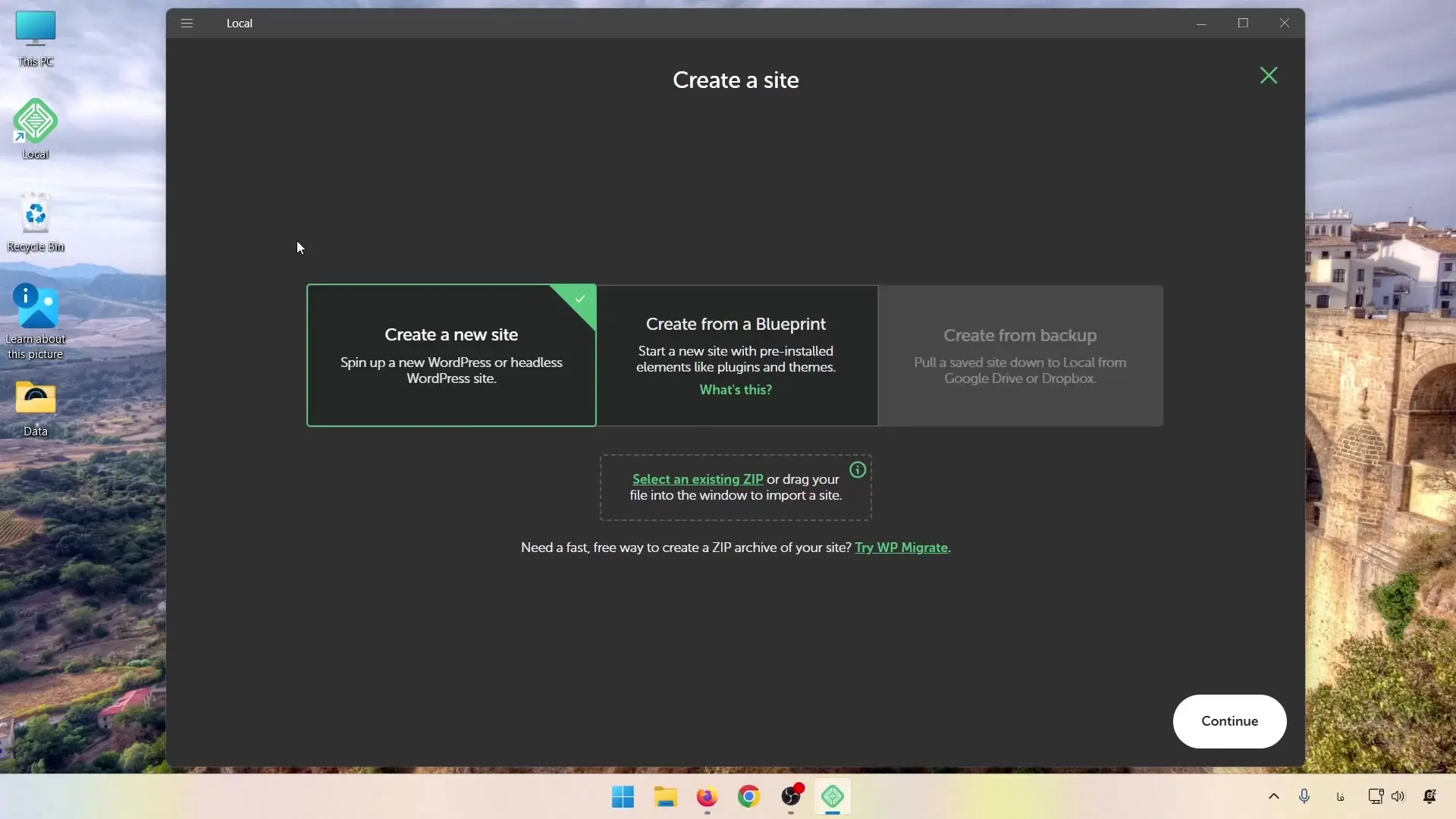Open the Local hamburger menu
The image size is (1456, 819).
[187, 23]
